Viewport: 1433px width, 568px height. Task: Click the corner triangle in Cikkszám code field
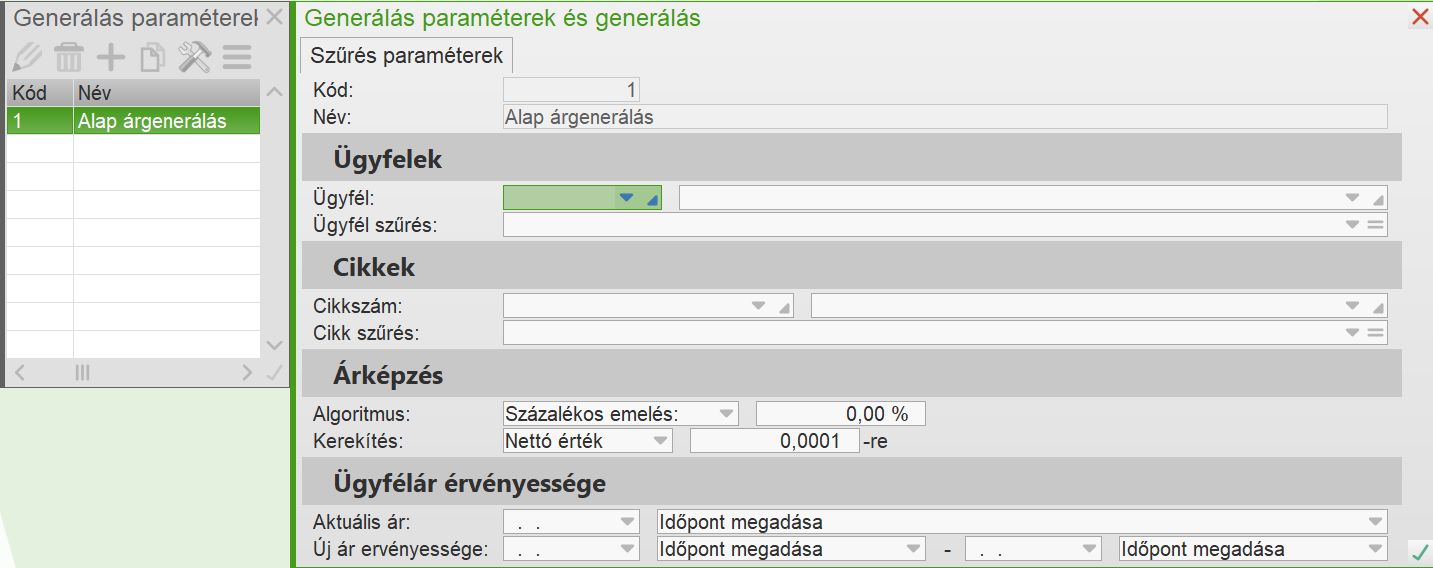[x=784, y=308]
